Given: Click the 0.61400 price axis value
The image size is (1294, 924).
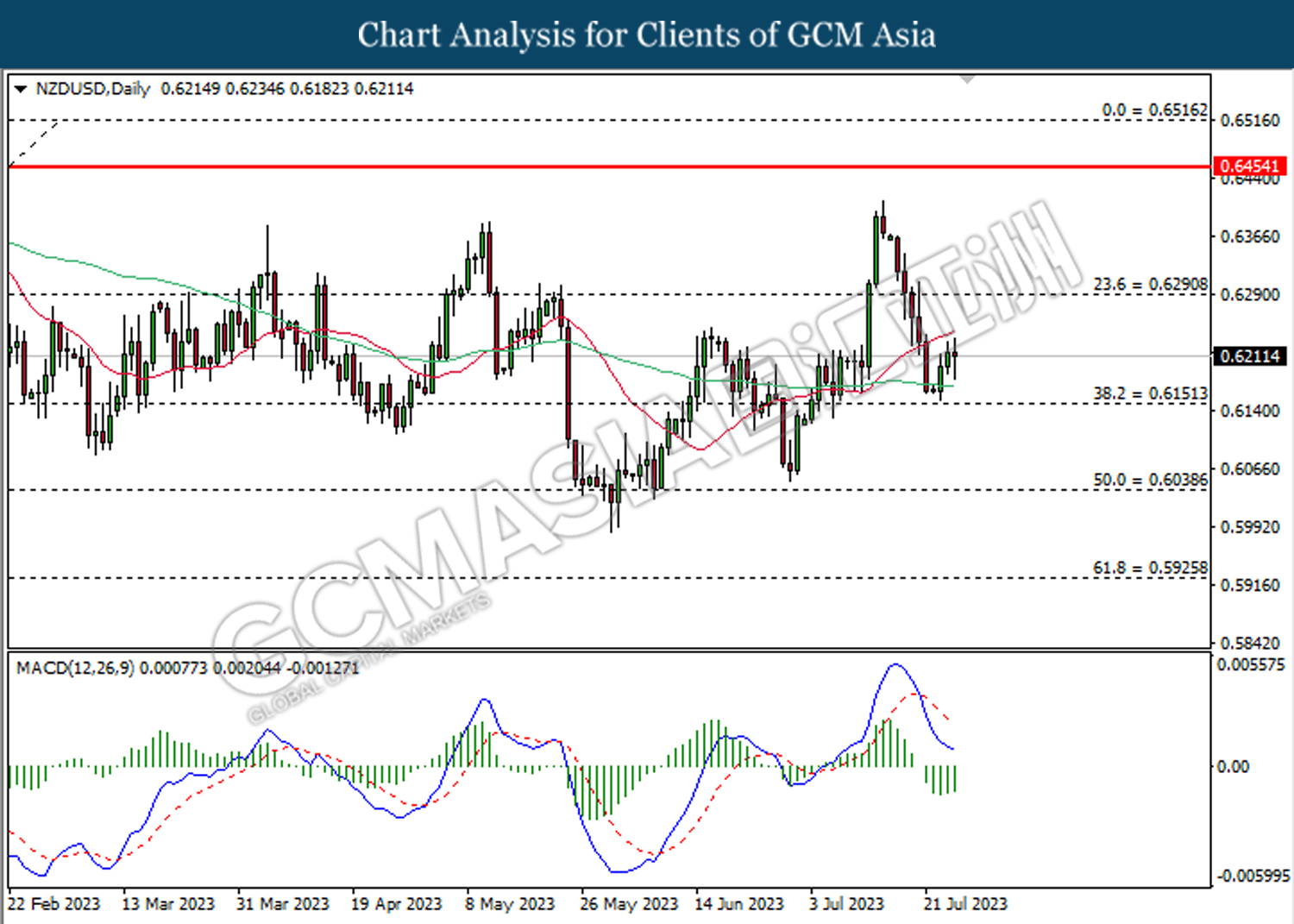Looking at the screenshot, I should point(1250,411).
